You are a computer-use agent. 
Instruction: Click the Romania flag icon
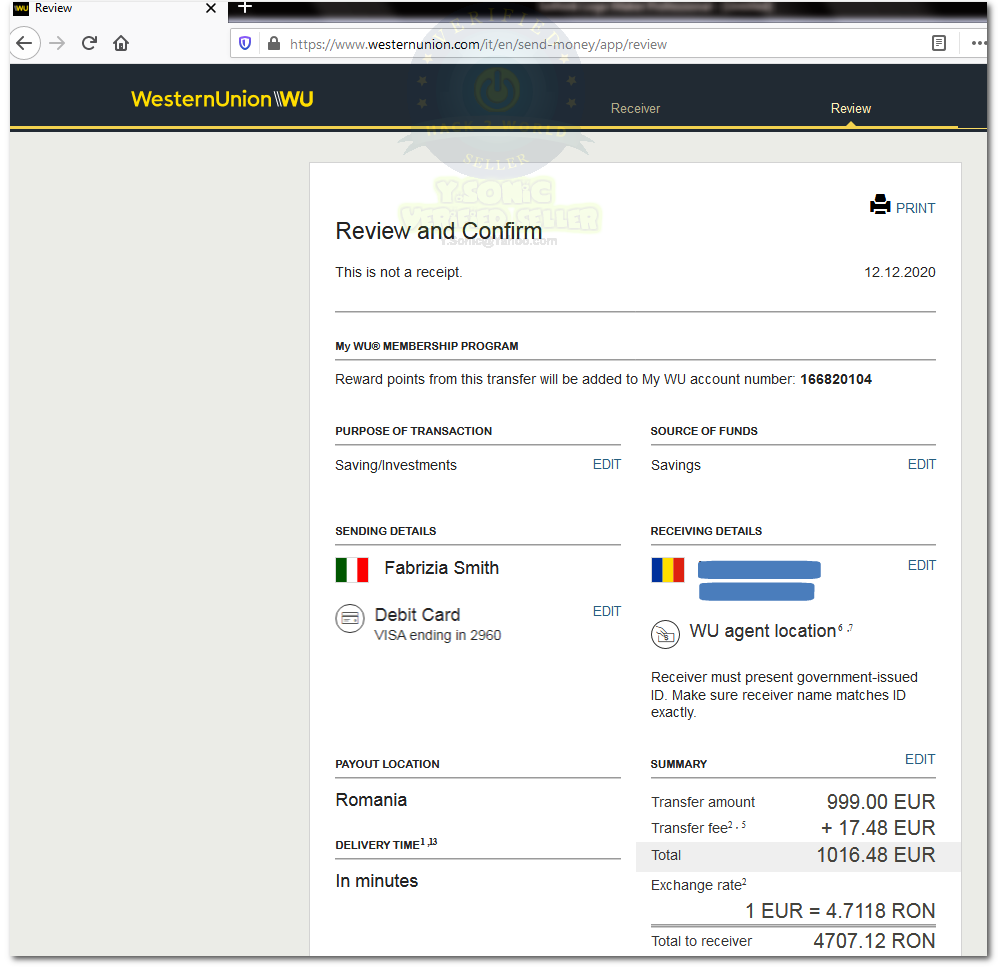pyautogui.click(x=668, y=570)
